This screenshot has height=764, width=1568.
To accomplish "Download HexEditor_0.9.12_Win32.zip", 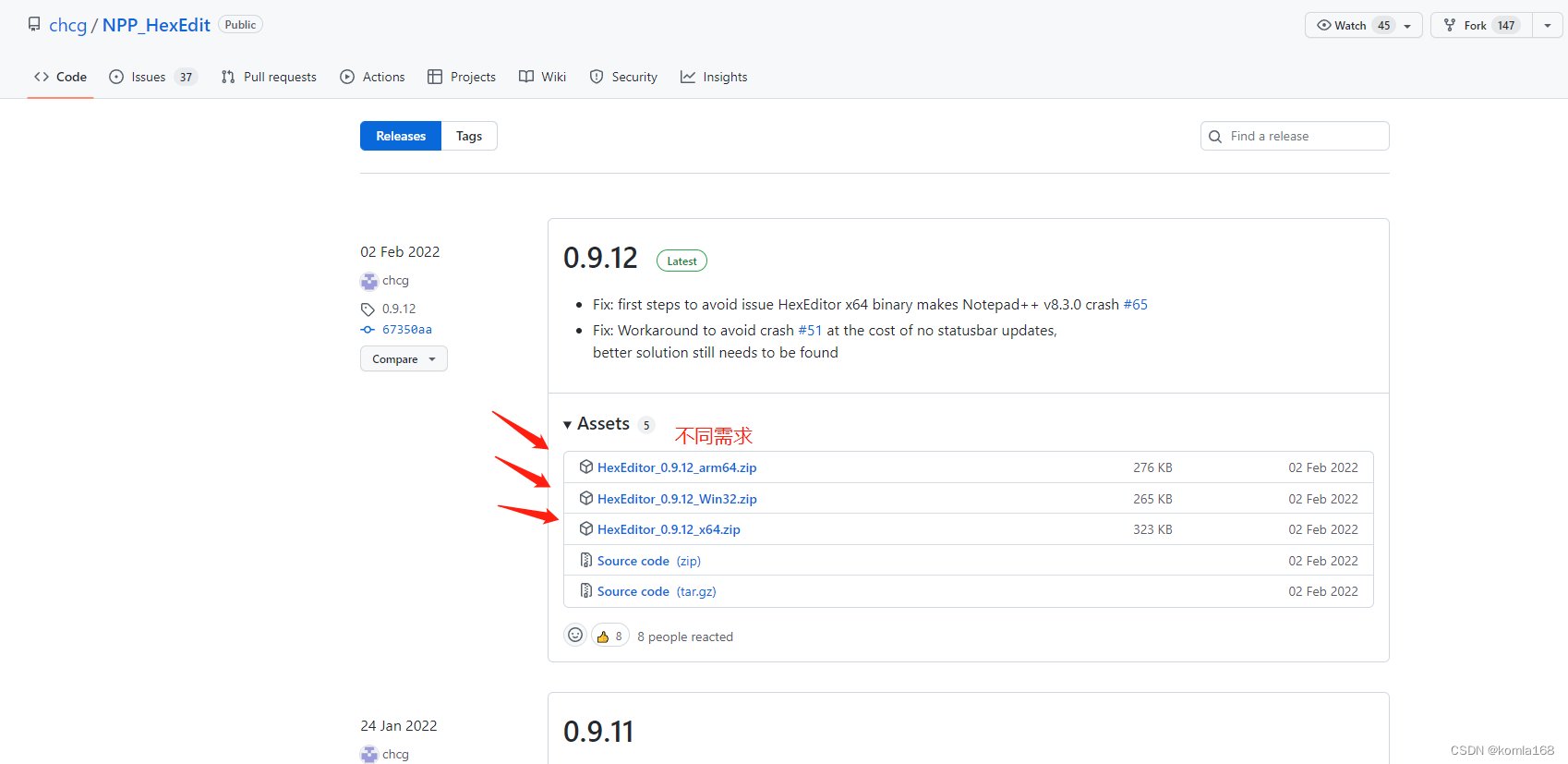I will [x=677, y=499].
